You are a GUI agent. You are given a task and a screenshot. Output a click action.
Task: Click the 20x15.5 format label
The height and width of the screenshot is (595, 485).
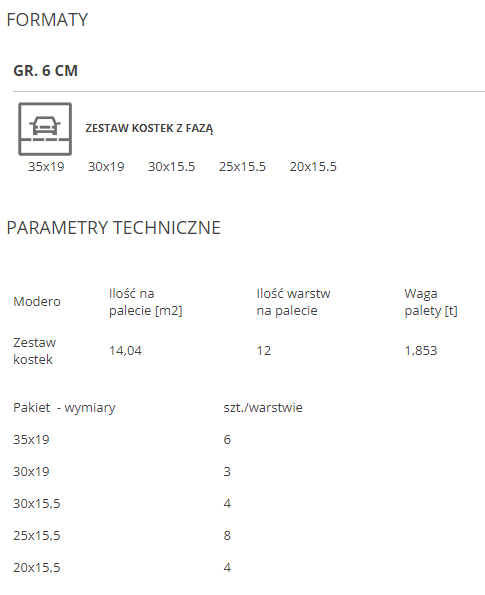pos(313,167)
